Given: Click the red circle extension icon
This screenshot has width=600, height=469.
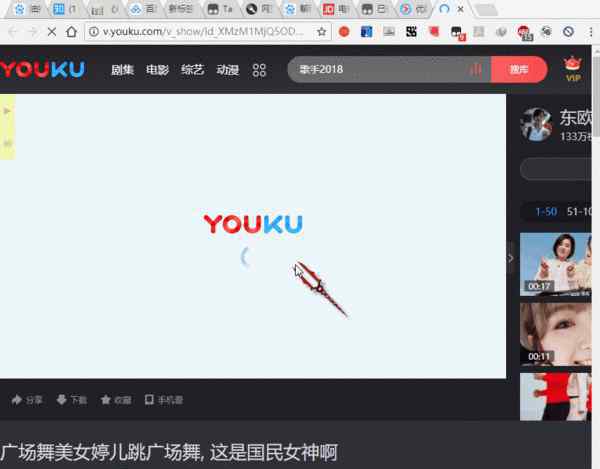Looking at the screenshot, I should (344, 32).
